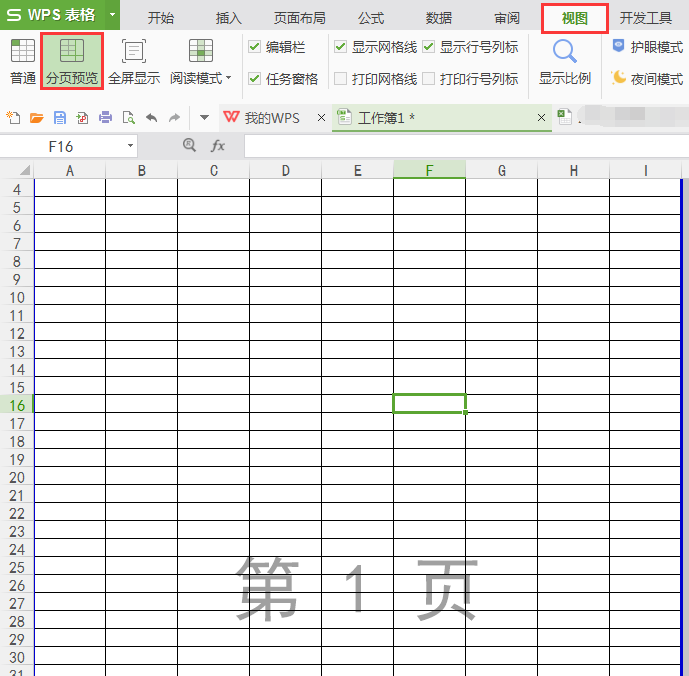Viewport: 689px width, 676px height.
Task: Uncheck the 编辑栏 formula bar checkbox
Action: coord(254,47)
